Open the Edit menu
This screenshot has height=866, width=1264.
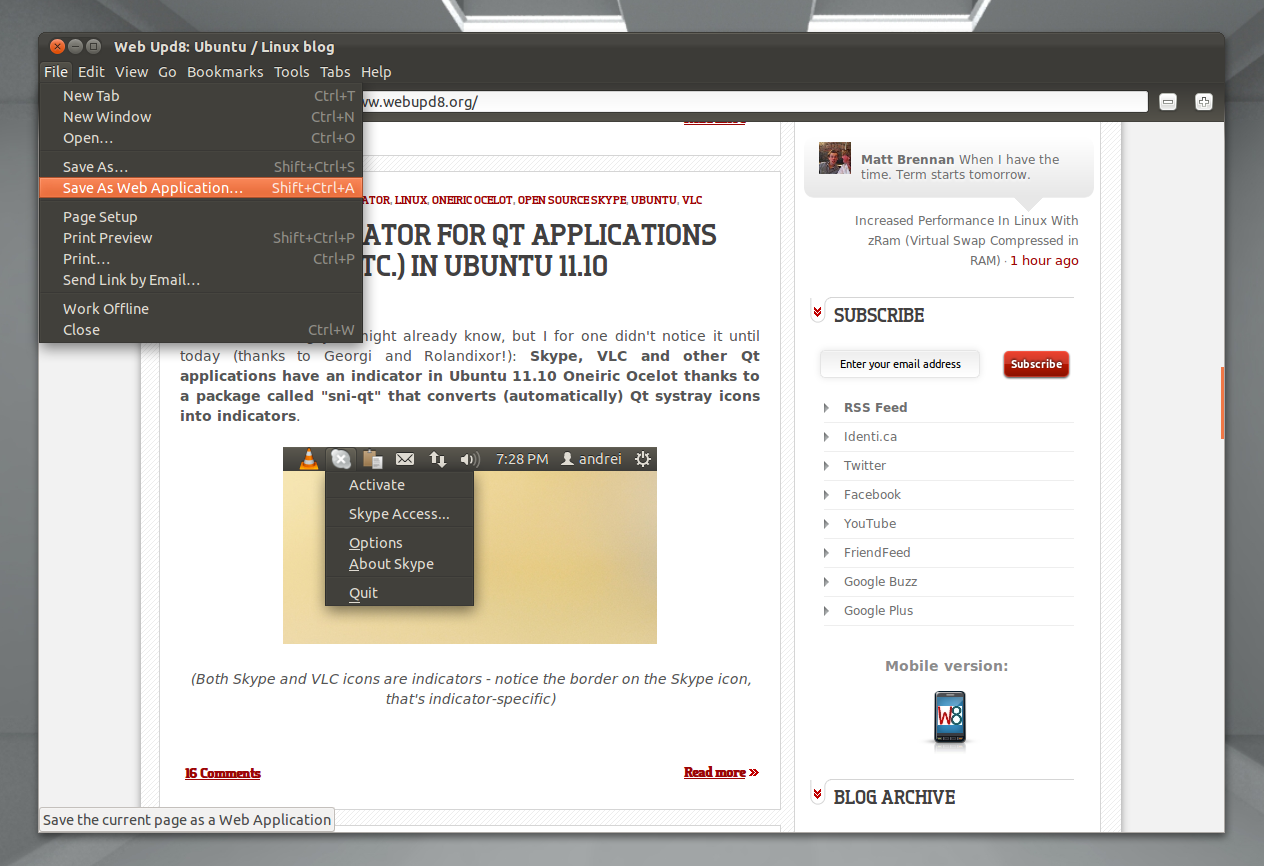tap(91, 72)
